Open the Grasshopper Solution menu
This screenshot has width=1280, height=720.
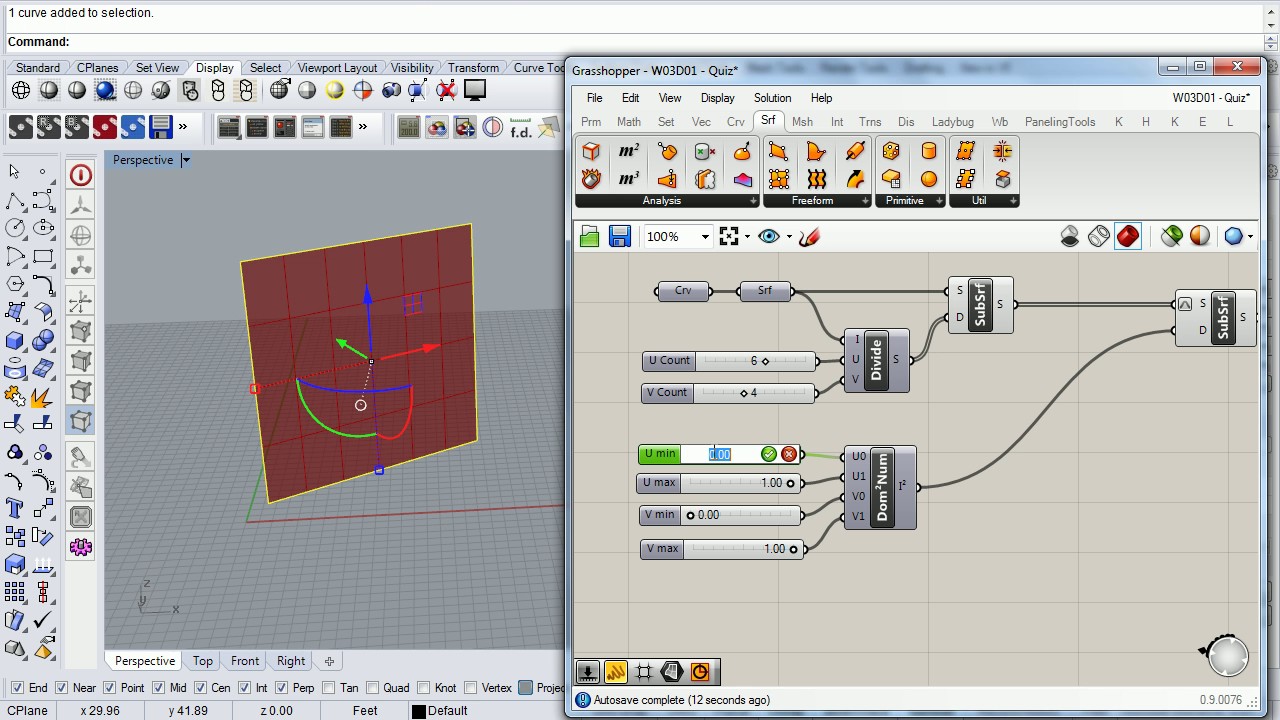[x=772, y=98]
